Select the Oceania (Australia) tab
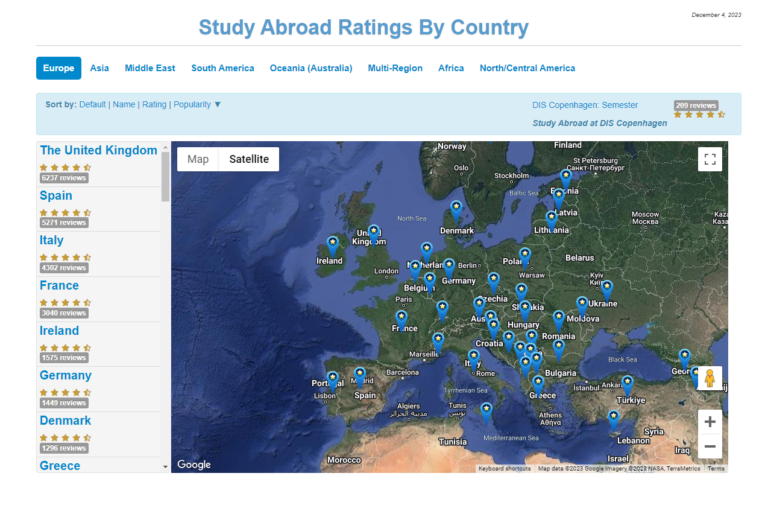The height and width of the screenshot is (520, 768). tap(311, 68)
